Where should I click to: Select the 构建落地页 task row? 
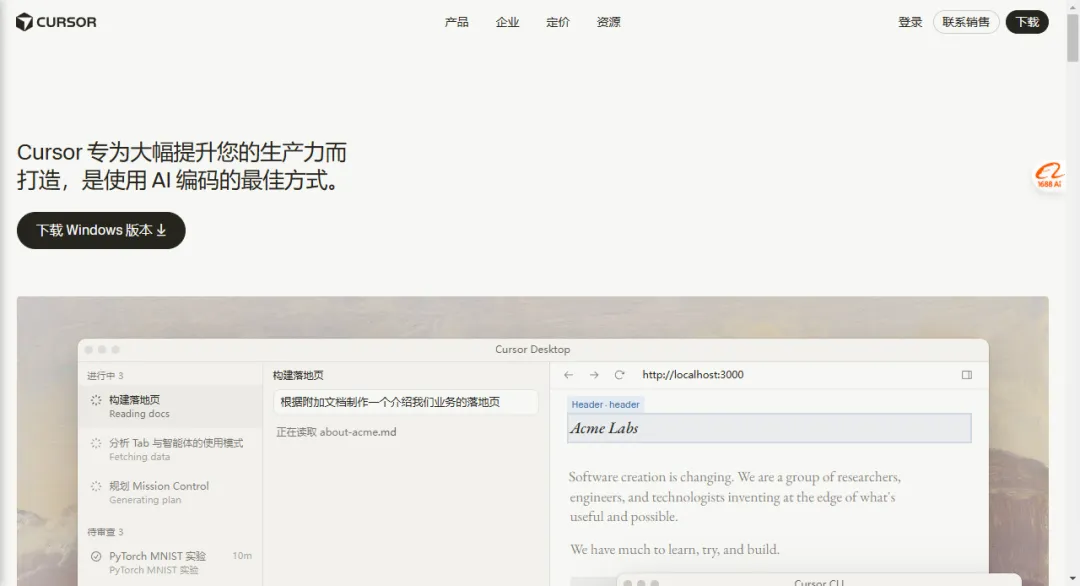coord(171,406)
